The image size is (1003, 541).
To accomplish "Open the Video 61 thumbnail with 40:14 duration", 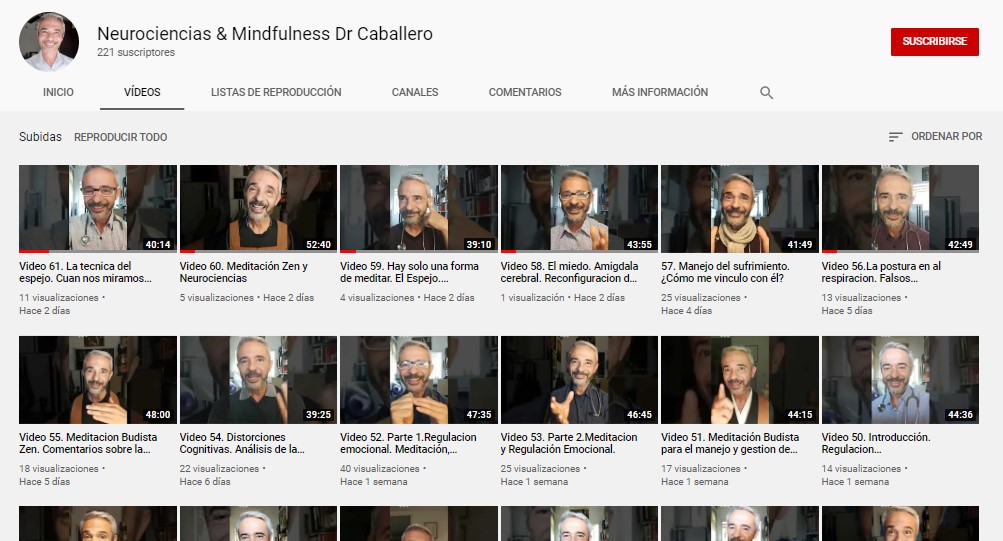I will coord(98,208).
